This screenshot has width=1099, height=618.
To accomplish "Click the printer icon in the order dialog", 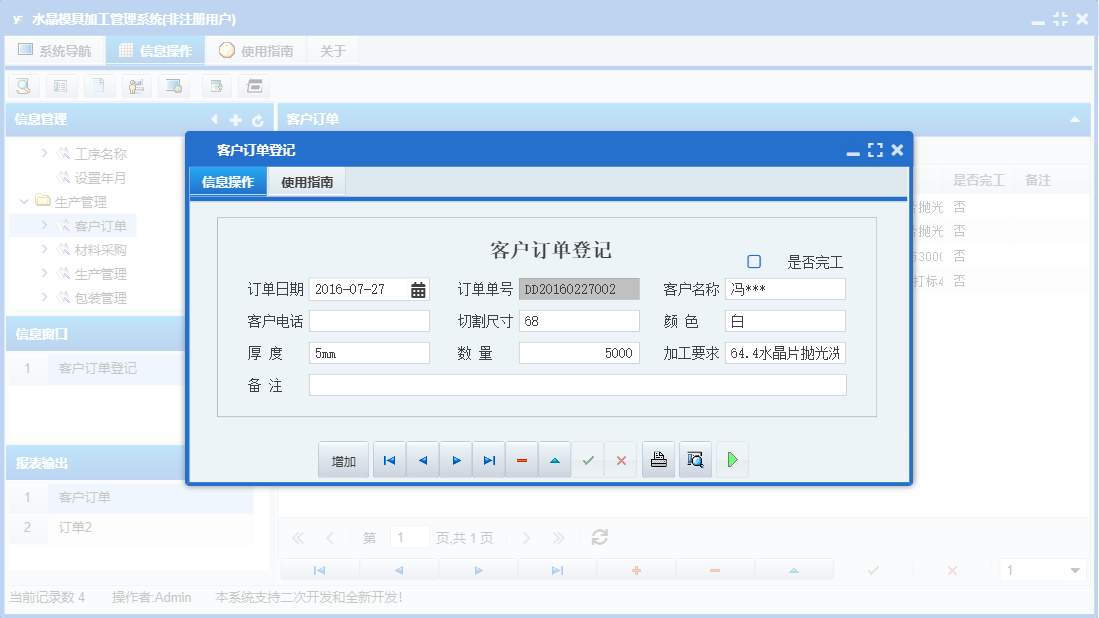I will (658, 459).
